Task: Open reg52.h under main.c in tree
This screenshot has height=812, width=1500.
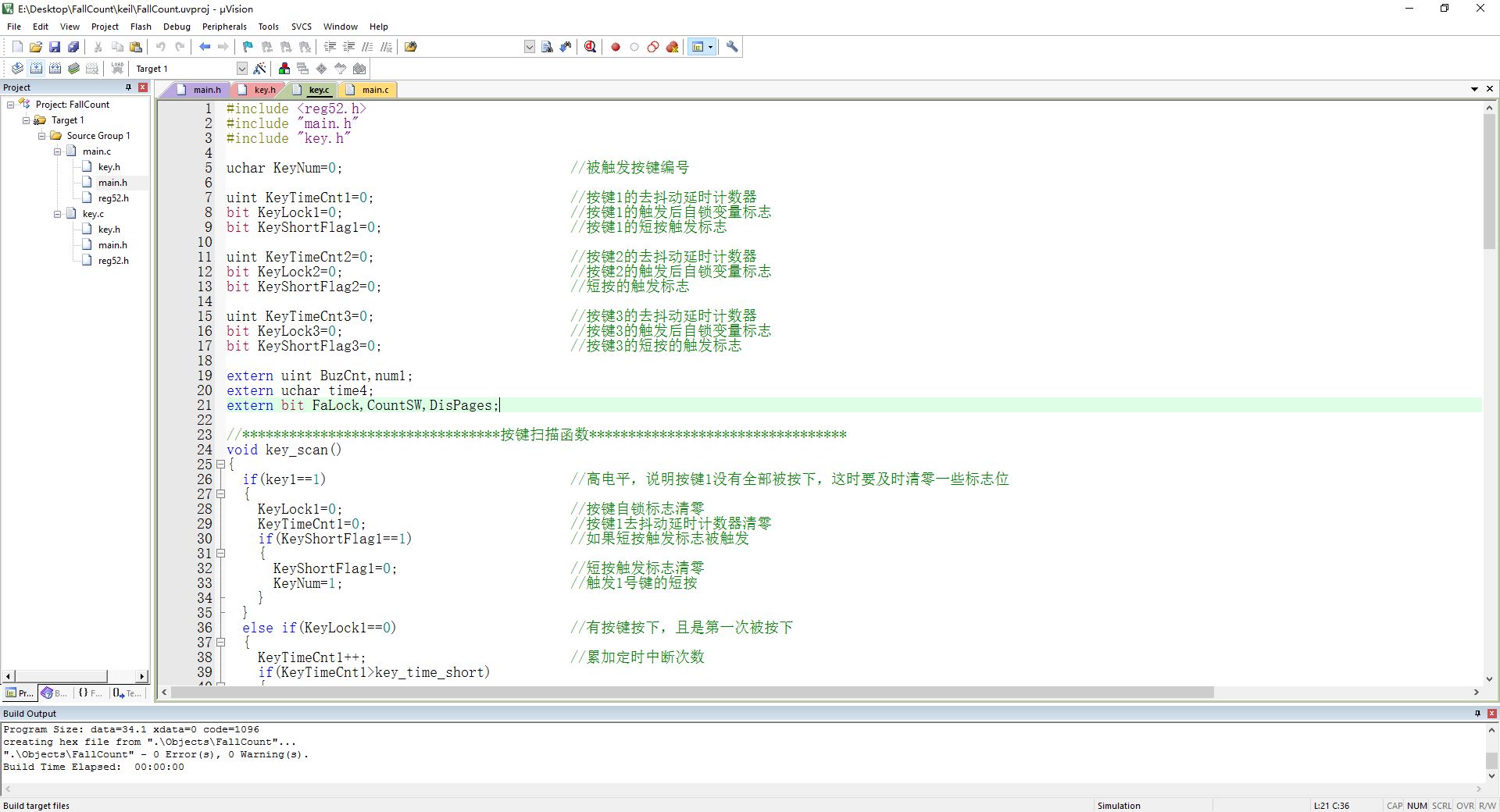Action: [113, 198]
